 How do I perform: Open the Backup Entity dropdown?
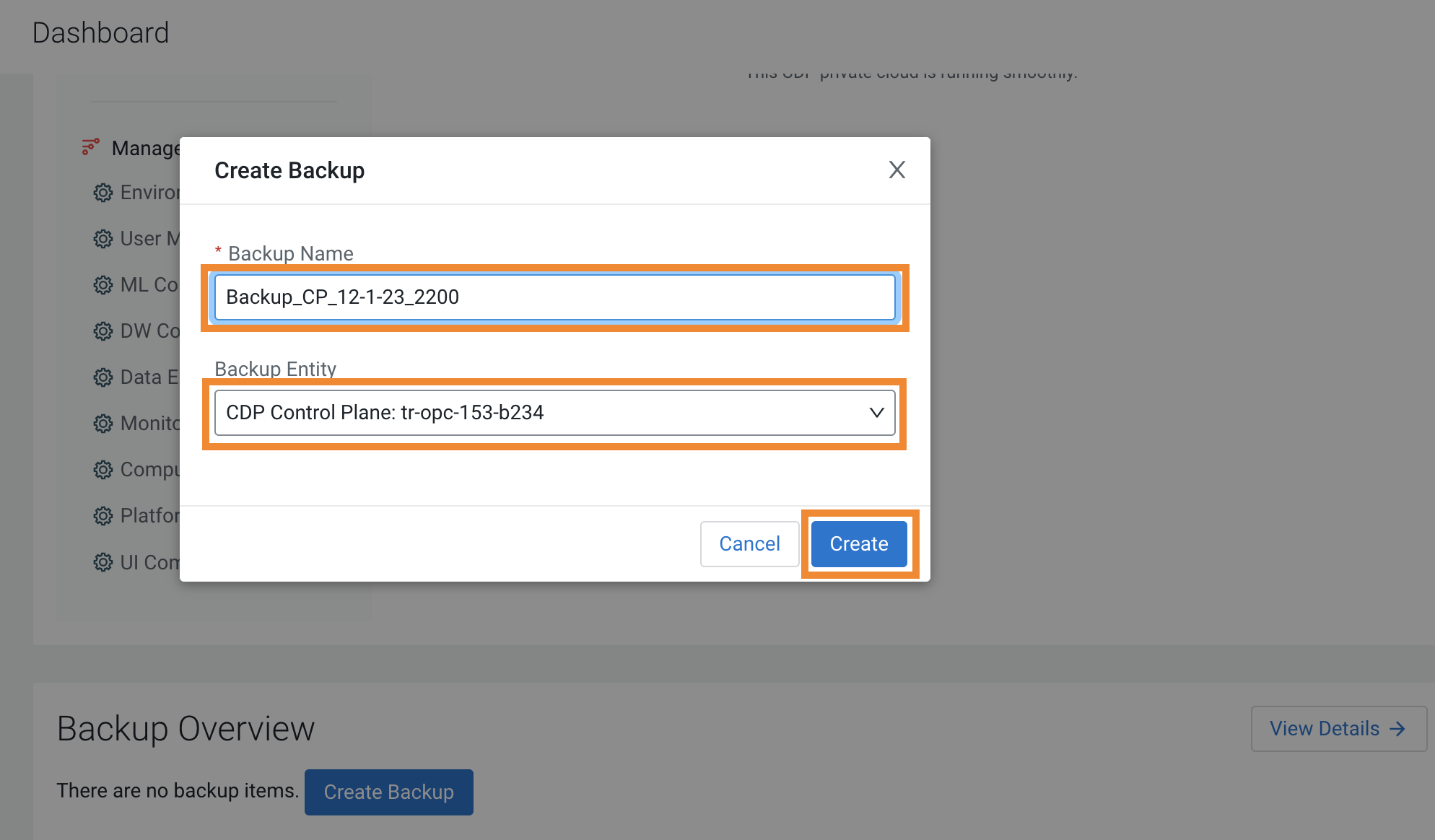click(x=554, y=412)
